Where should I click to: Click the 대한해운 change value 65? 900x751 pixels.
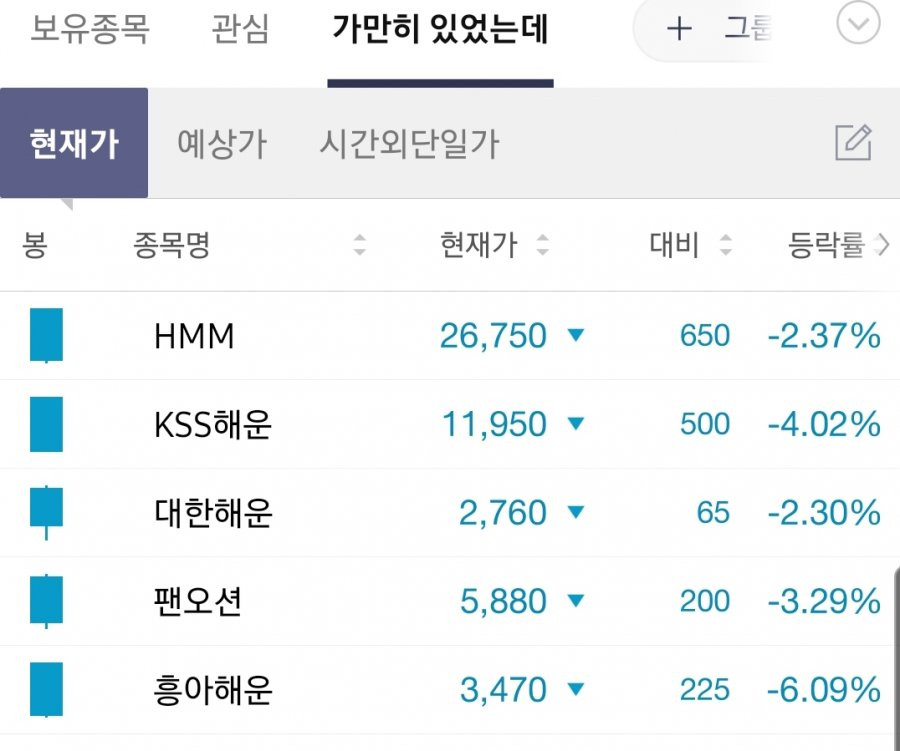pos(713,513)
